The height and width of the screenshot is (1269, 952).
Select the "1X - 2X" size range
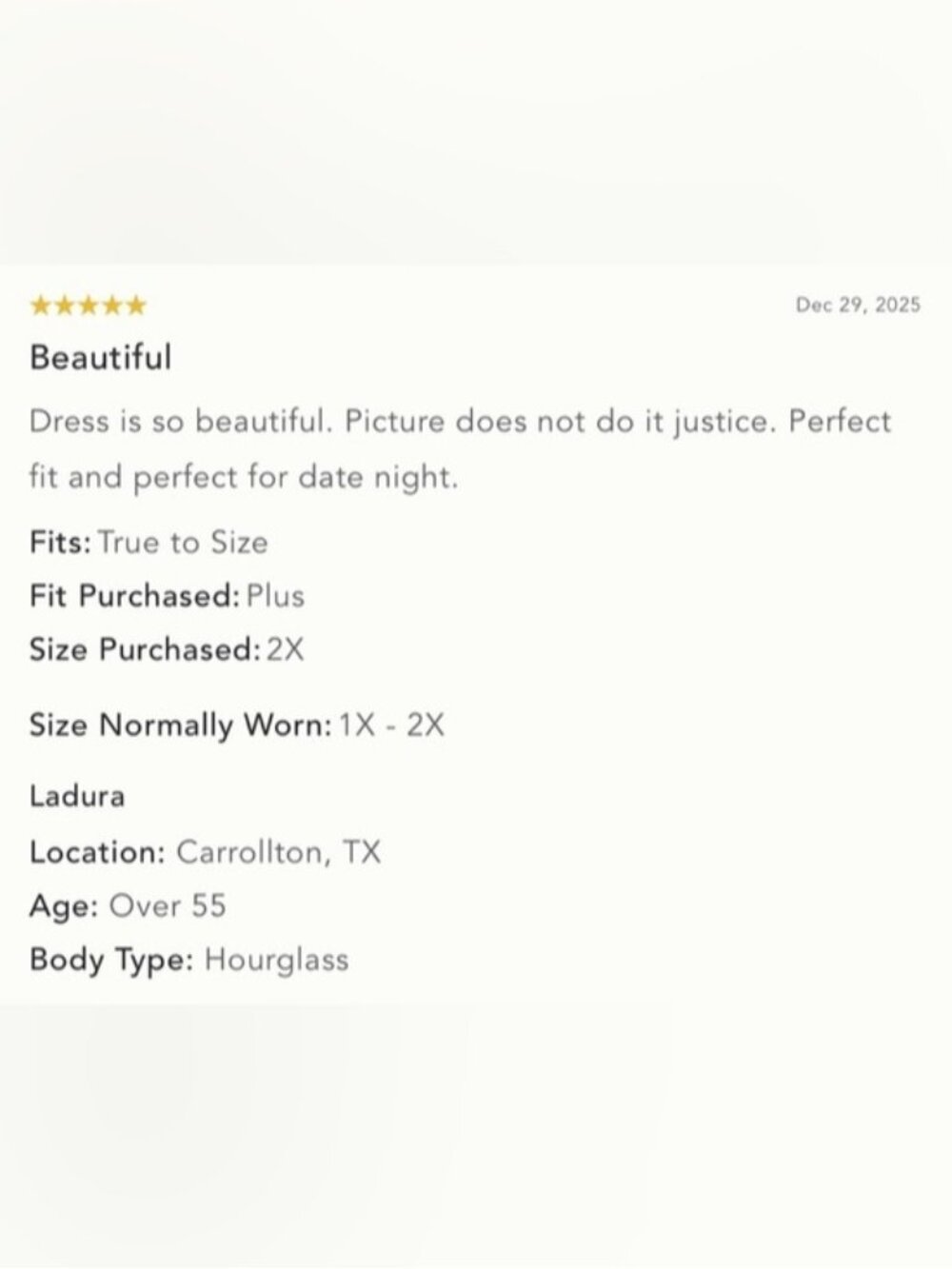pyautogui.click(x=391, y=725)
